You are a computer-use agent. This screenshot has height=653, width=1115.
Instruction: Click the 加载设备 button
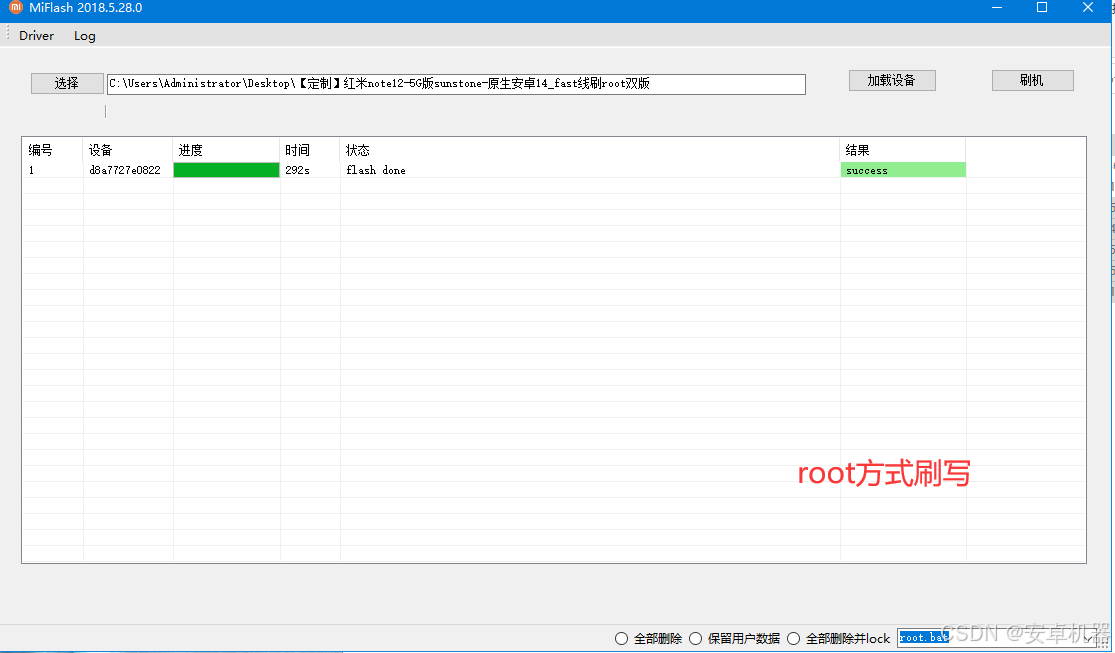point(892,80)
